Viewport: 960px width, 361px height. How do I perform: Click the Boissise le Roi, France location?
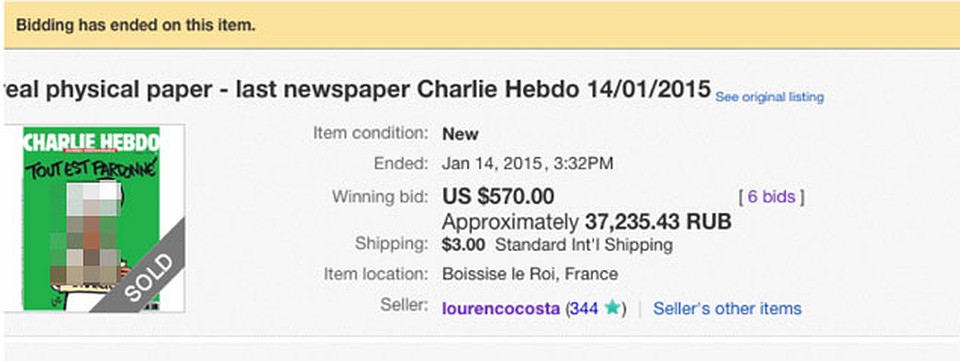(530, 274)
